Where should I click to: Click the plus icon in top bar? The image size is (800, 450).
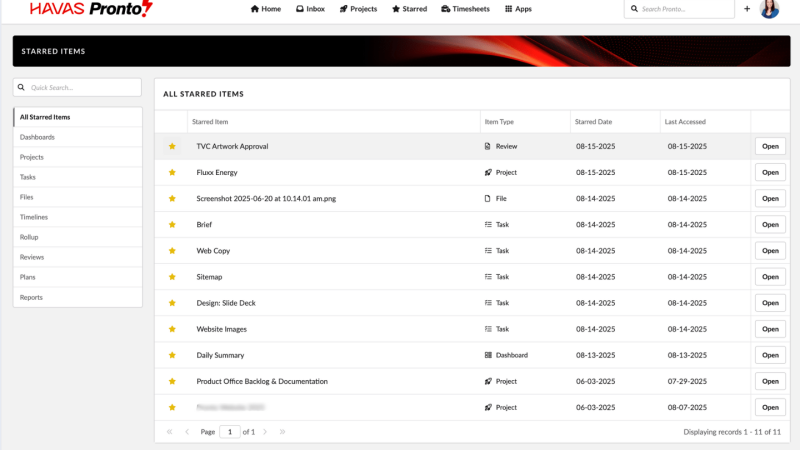(747, 9)
